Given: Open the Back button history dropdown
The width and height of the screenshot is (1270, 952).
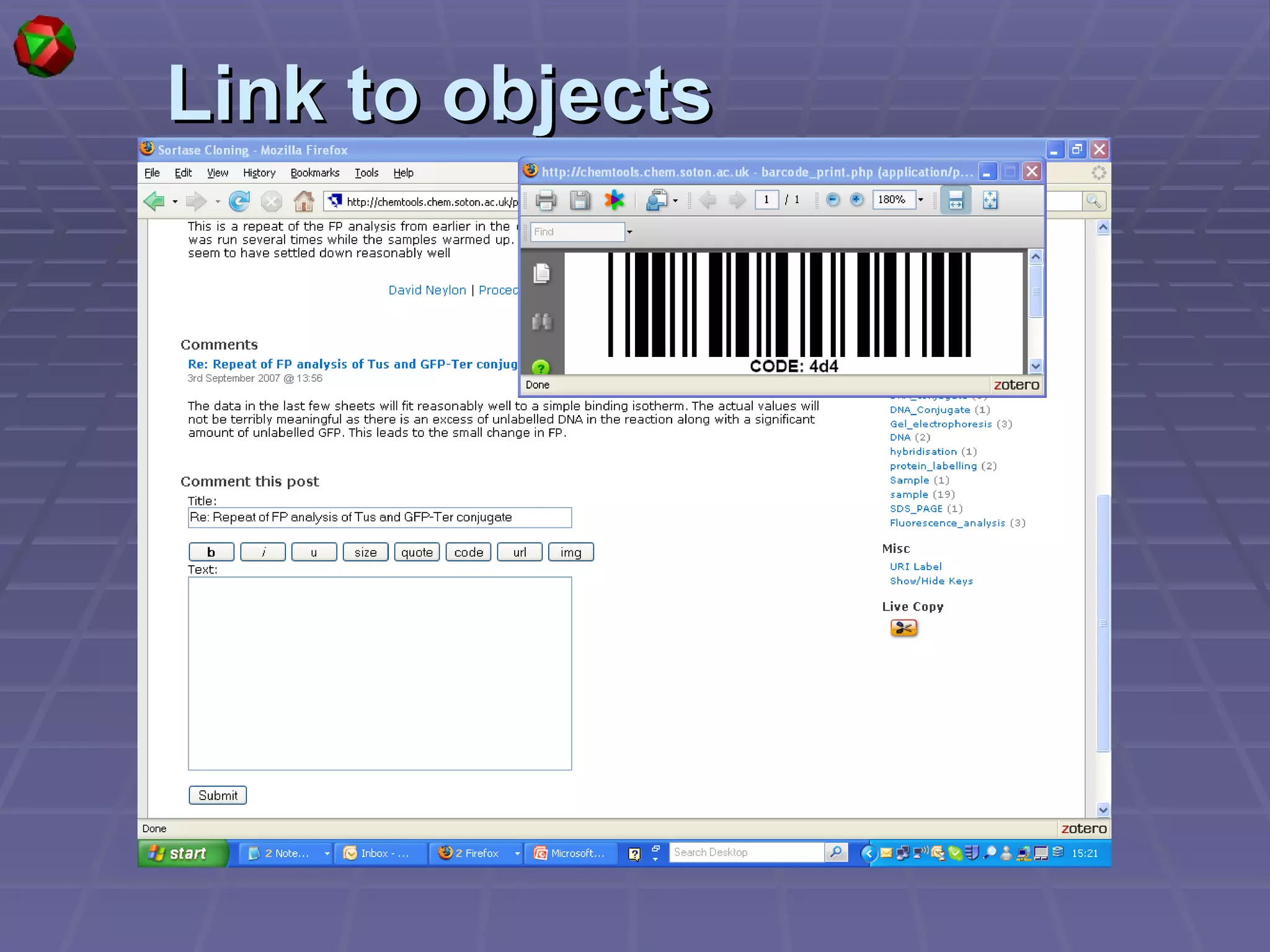Looking at the screenshot, I should 175,201.
